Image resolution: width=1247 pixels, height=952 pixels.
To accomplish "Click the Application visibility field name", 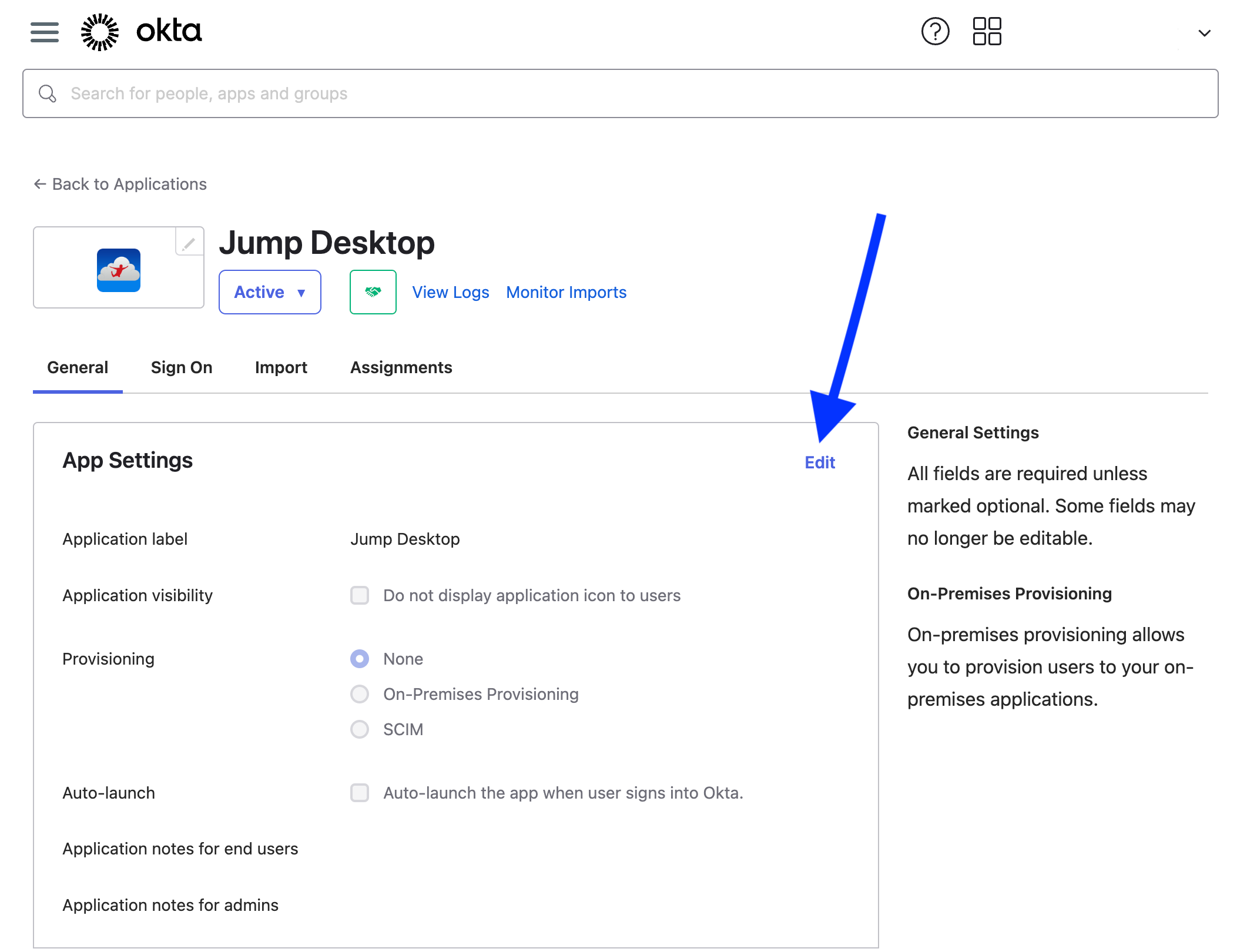I will 138,595.
